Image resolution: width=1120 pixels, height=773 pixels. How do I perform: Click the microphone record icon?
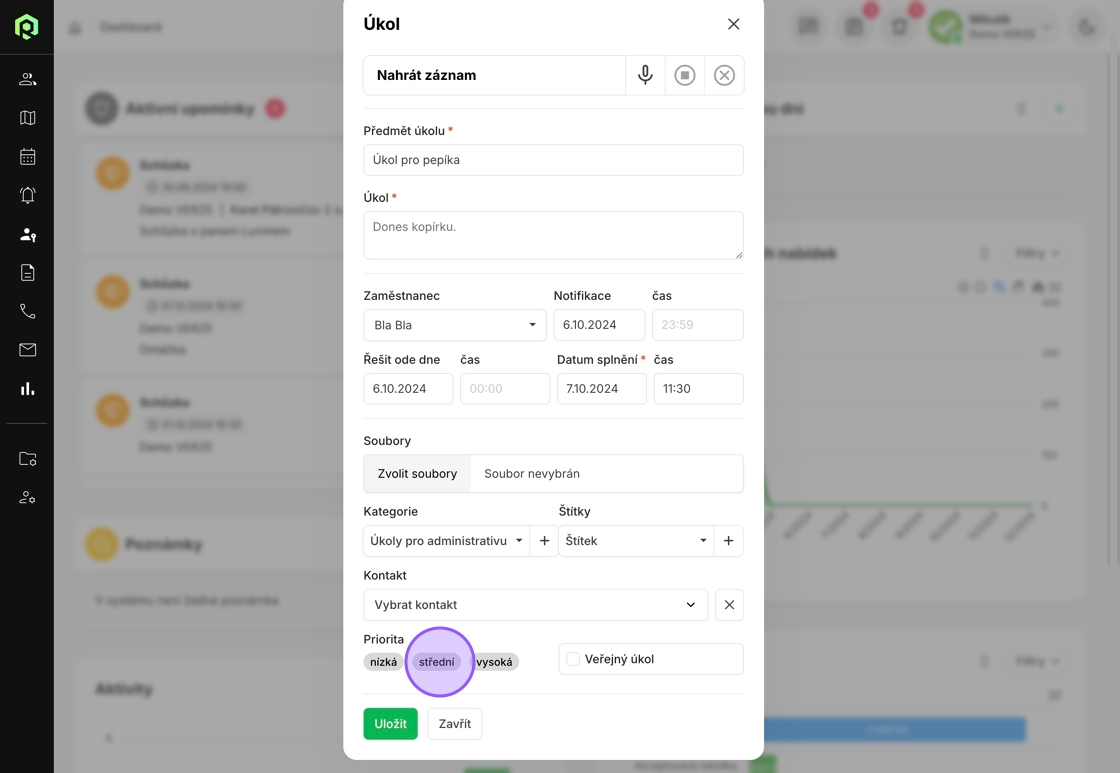tap(645, 75)
